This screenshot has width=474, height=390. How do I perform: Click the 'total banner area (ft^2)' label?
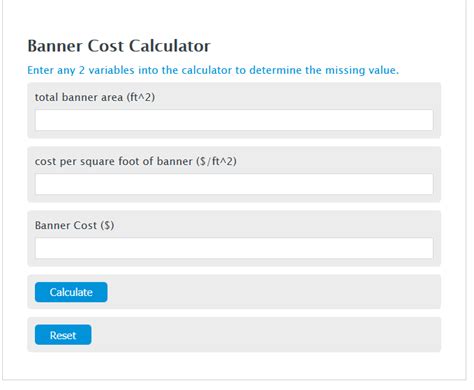(95, 97)
